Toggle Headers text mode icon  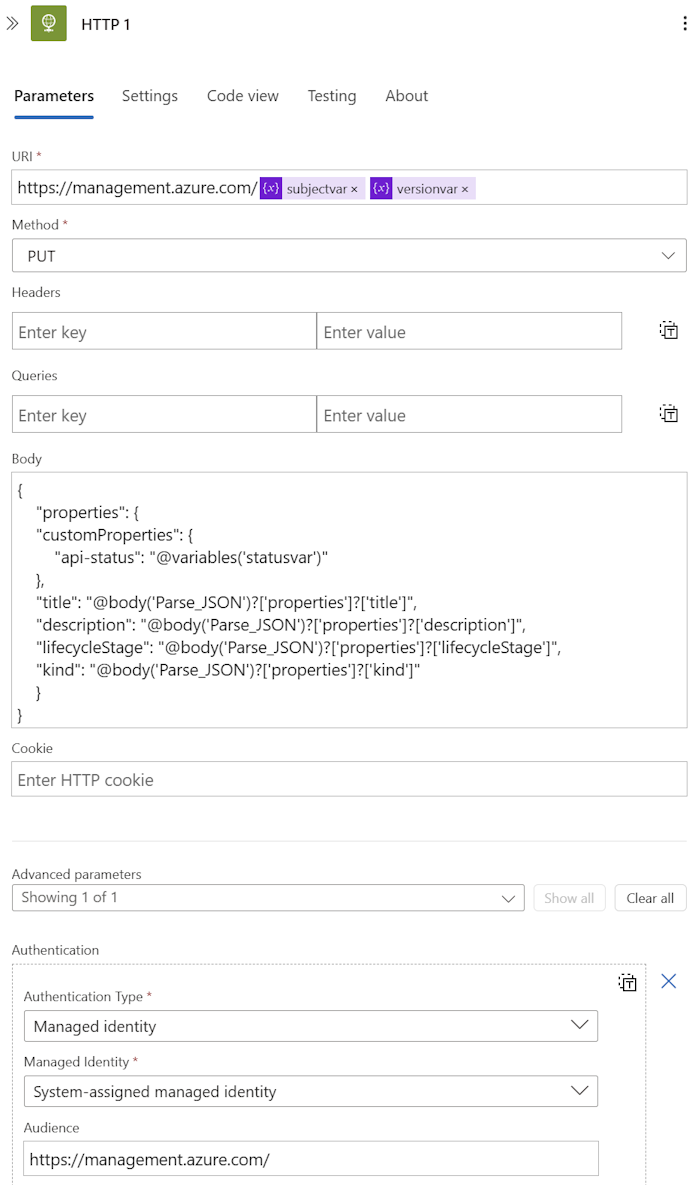click(669, 330)
